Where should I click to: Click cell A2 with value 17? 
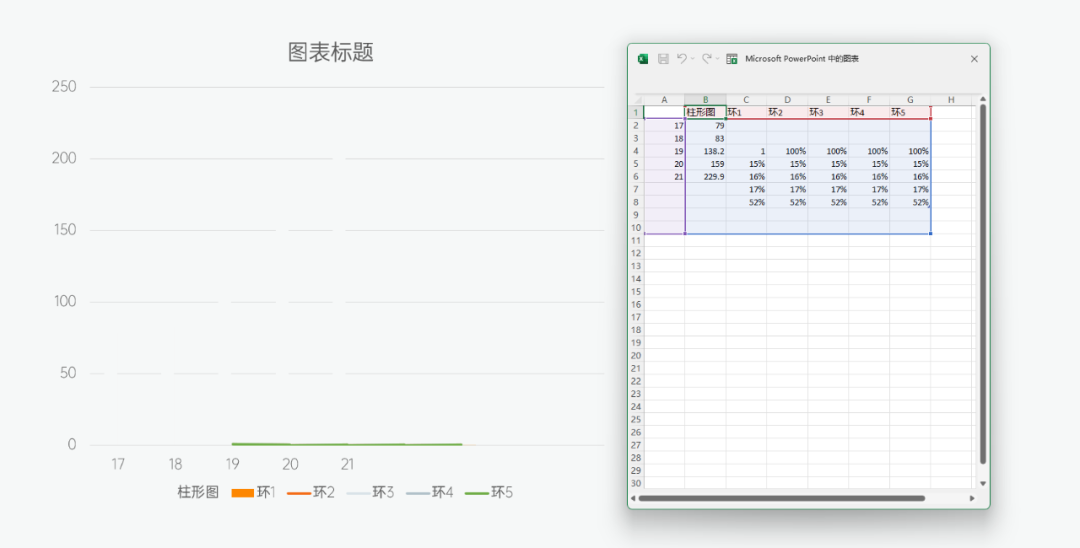click(664, 125)
